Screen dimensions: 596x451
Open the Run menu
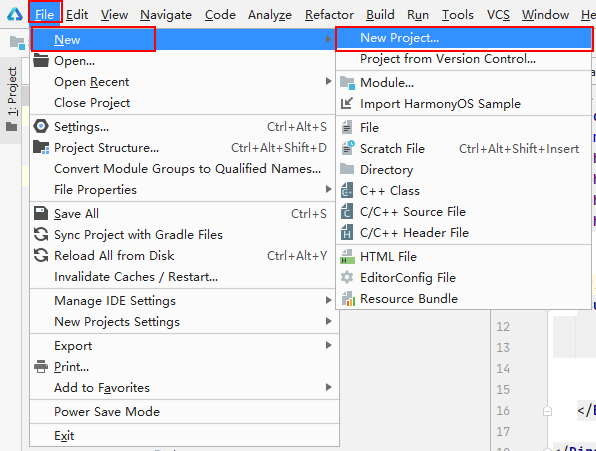pyautogui.click(x=418, y=14)
